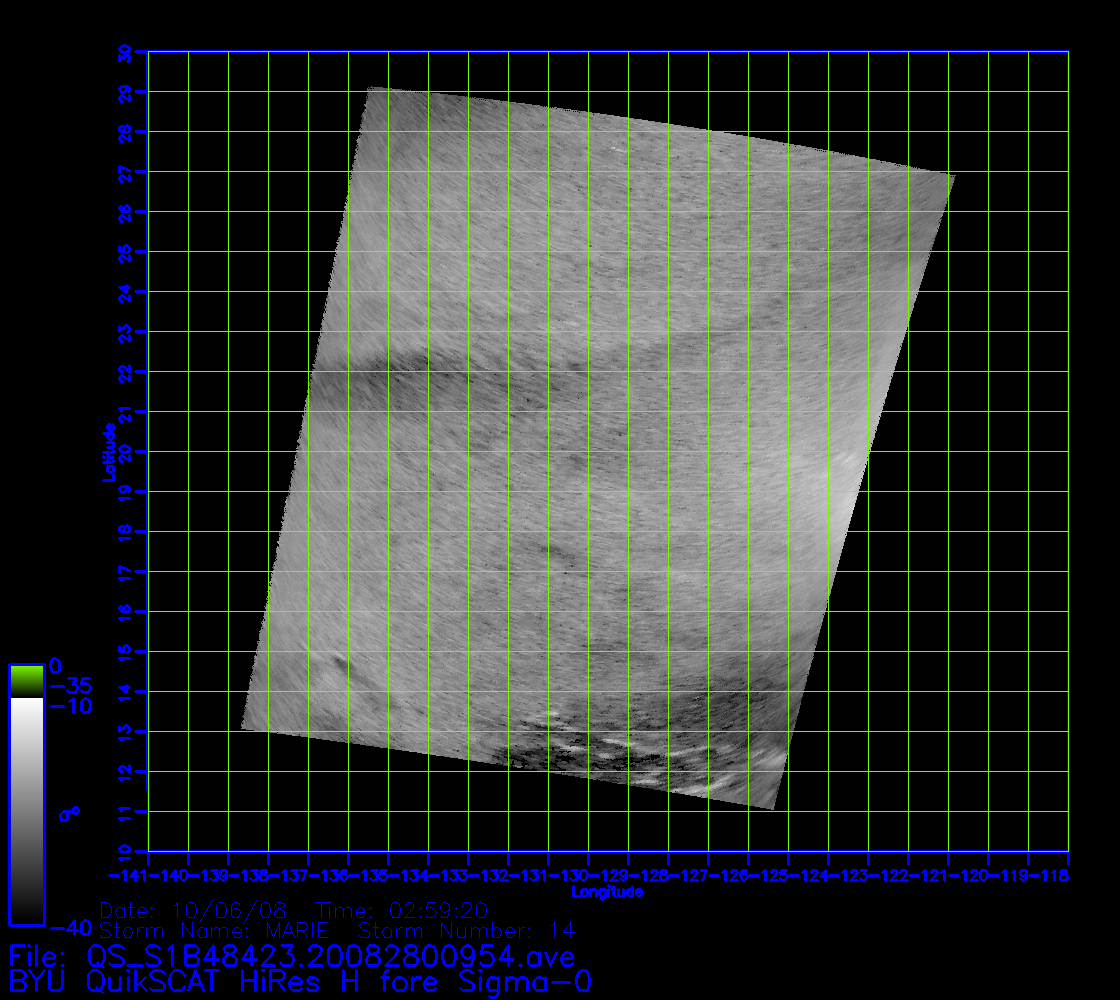Click the Time 02:59:20 text

[401, 911]
